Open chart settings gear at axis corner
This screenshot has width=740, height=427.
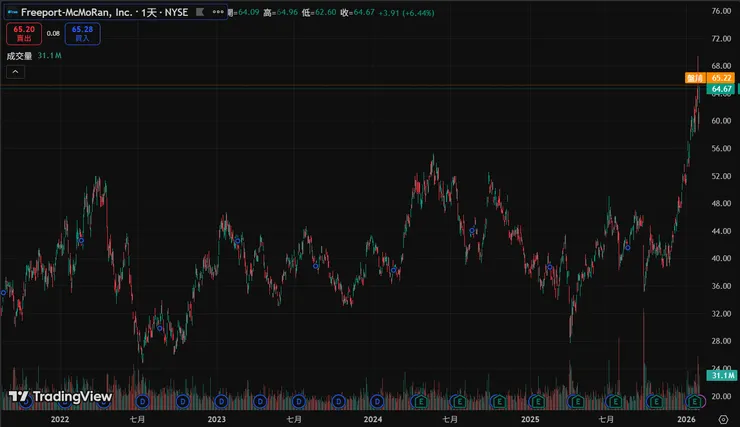click(723, 419)
